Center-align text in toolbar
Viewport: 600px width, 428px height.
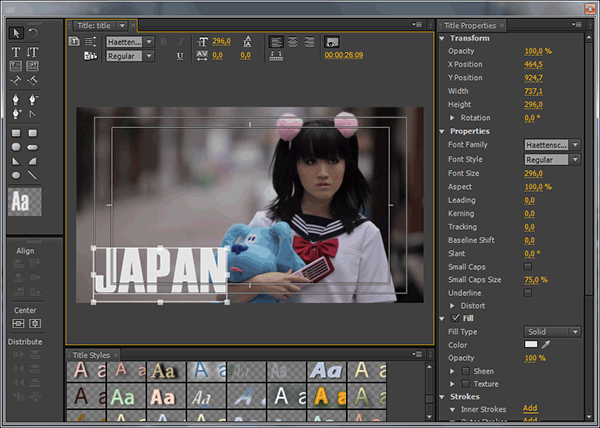292,41
